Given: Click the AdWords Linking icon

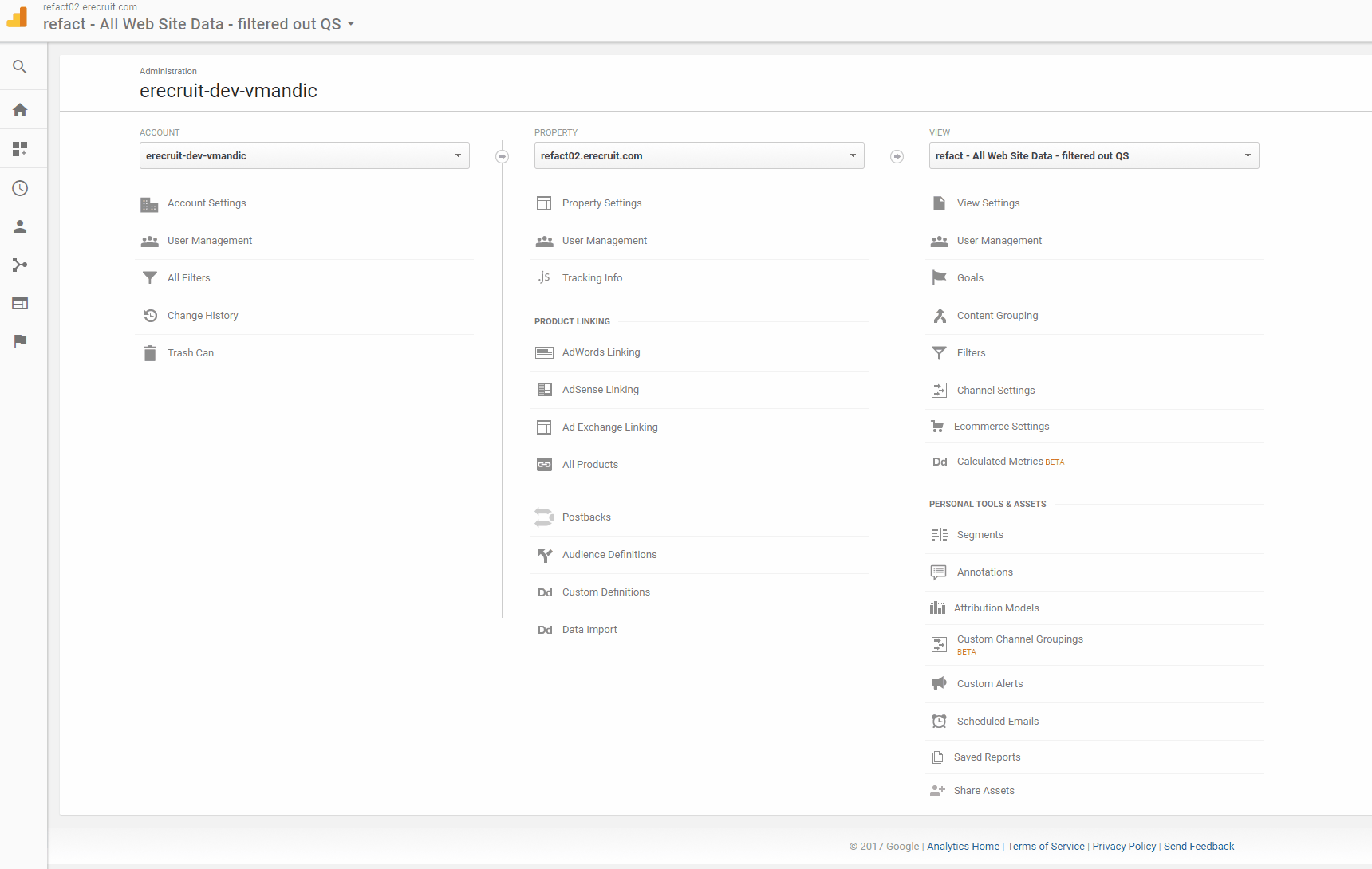Looking at the screenshot, I should point(544,352).
